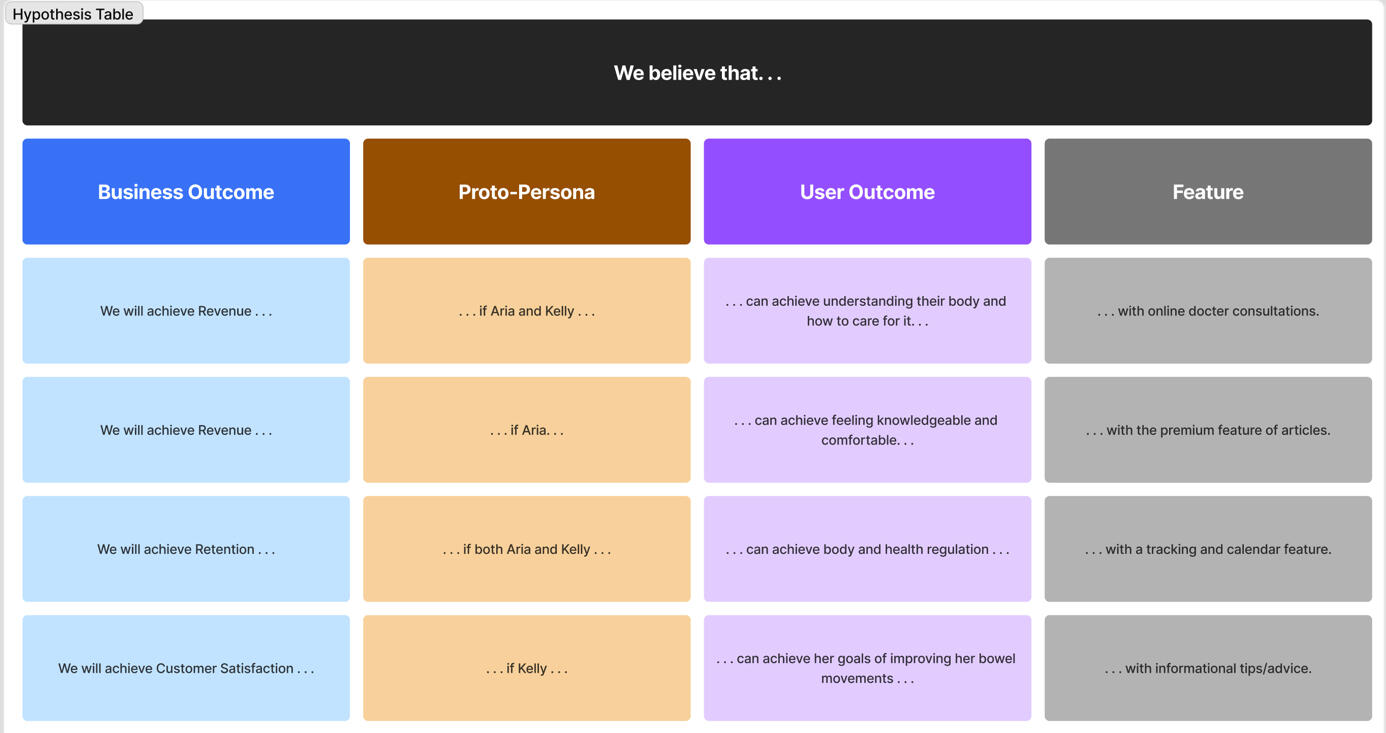Select the "tracking and calendar feature" card
The height and width of the screenshot is (733, 1386).
click(x=1208, y=549)
